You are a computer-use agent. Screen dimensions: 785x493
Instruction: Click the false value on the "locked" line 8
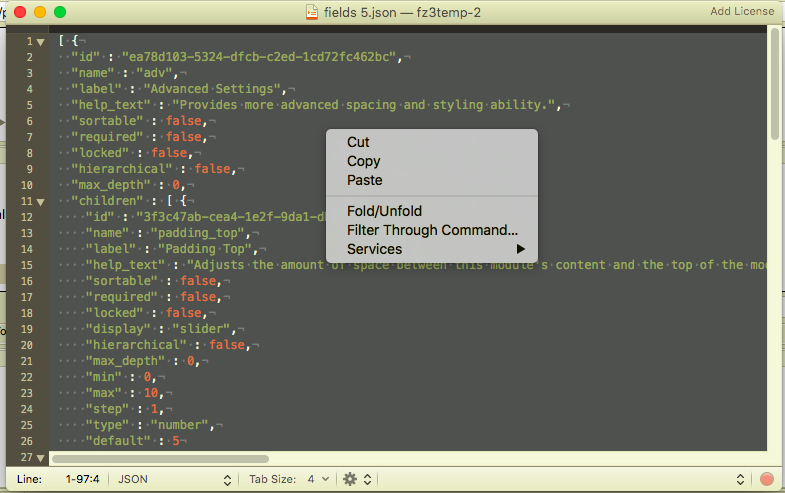coord(169,153)
